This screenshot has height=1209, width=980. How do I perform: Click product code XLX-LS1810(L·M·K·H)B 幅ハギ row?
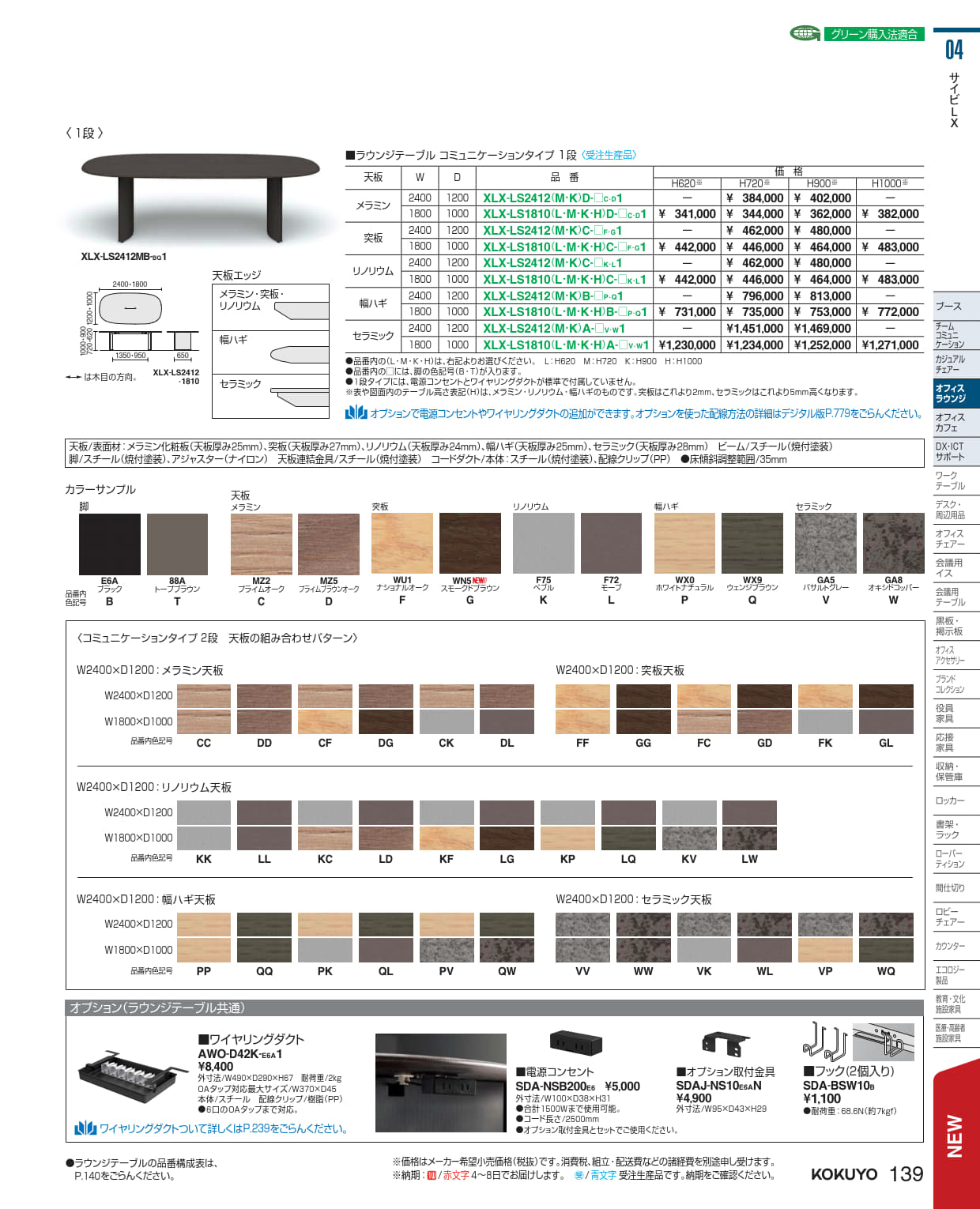click(565, 312)
